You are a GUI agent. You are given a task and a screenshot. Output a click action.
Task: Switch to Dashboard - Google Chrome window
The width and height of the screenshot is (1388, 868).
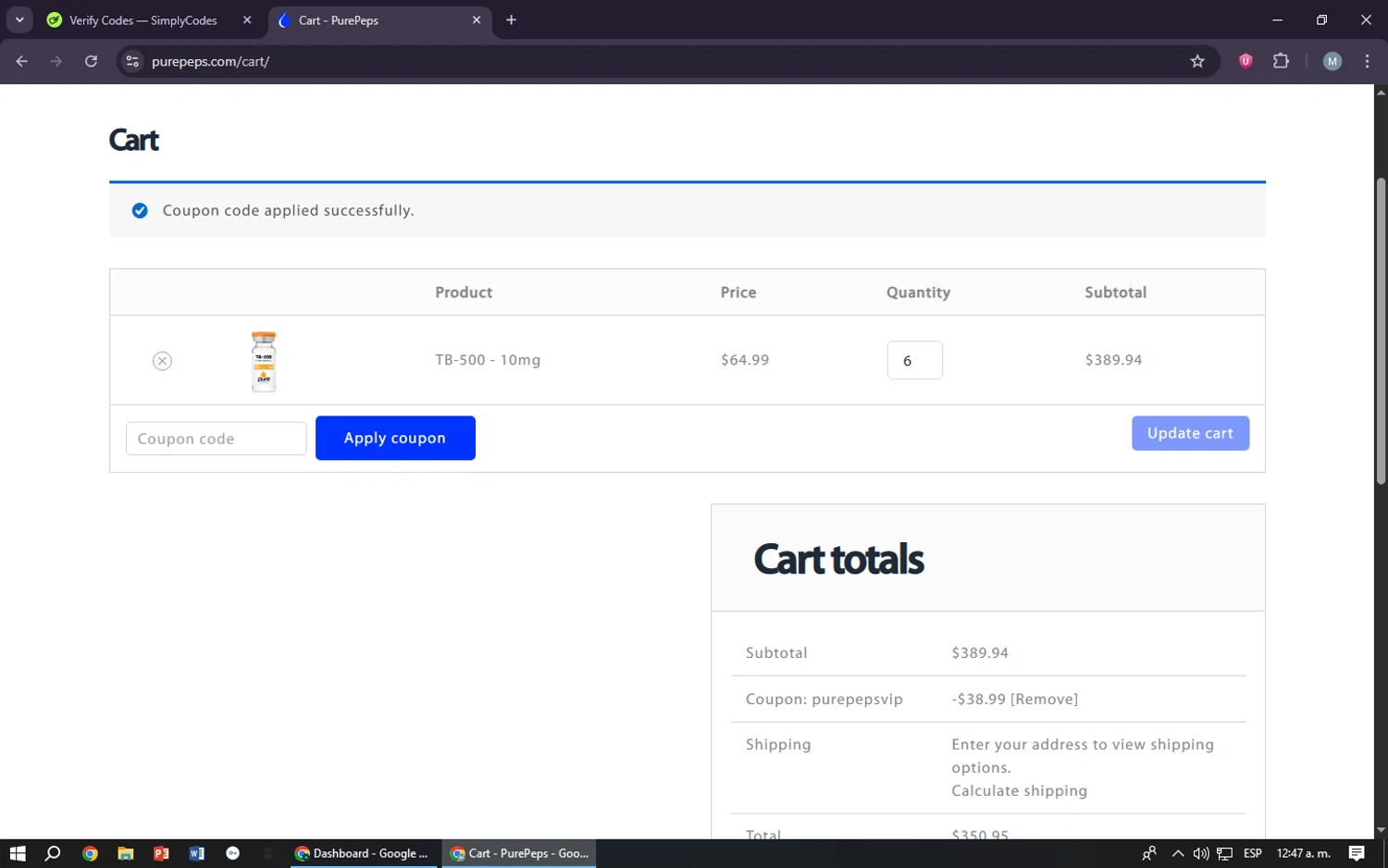pos(362,853)
